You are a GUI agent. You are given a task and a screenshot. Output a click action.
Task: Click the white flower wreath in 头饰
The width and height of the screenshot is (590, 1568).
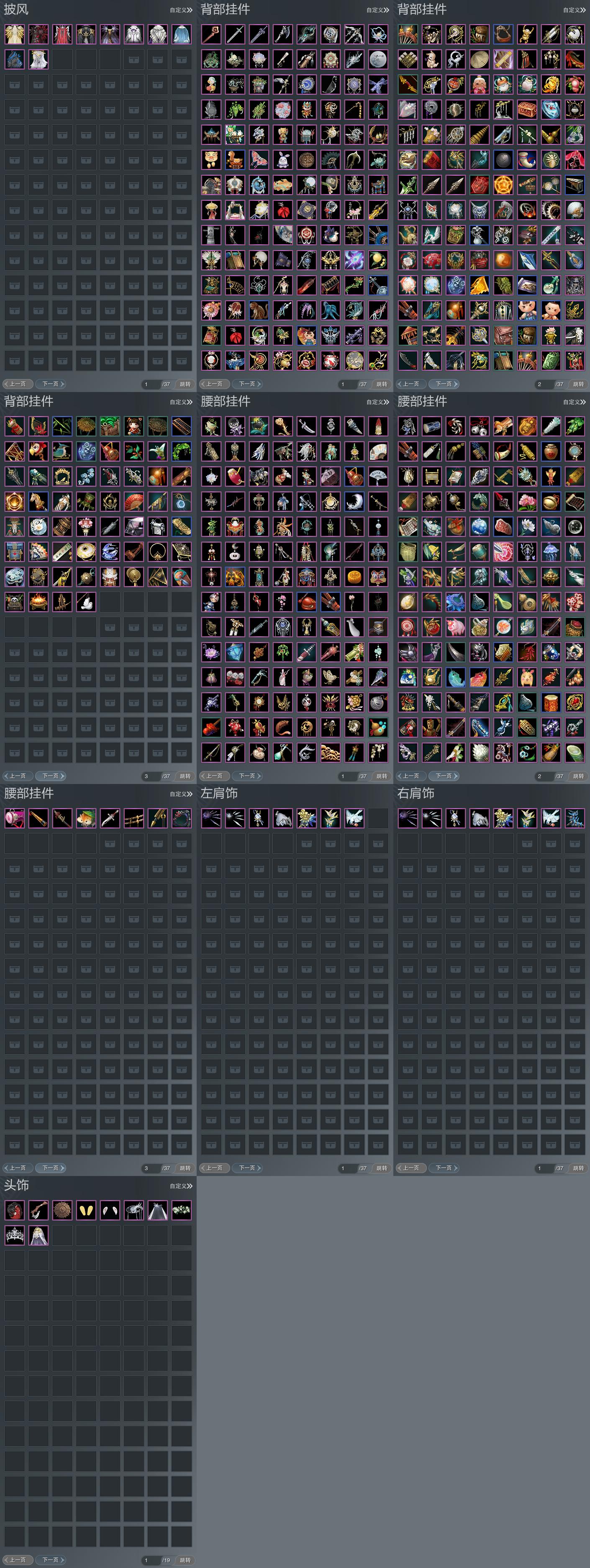point(182,1210)
